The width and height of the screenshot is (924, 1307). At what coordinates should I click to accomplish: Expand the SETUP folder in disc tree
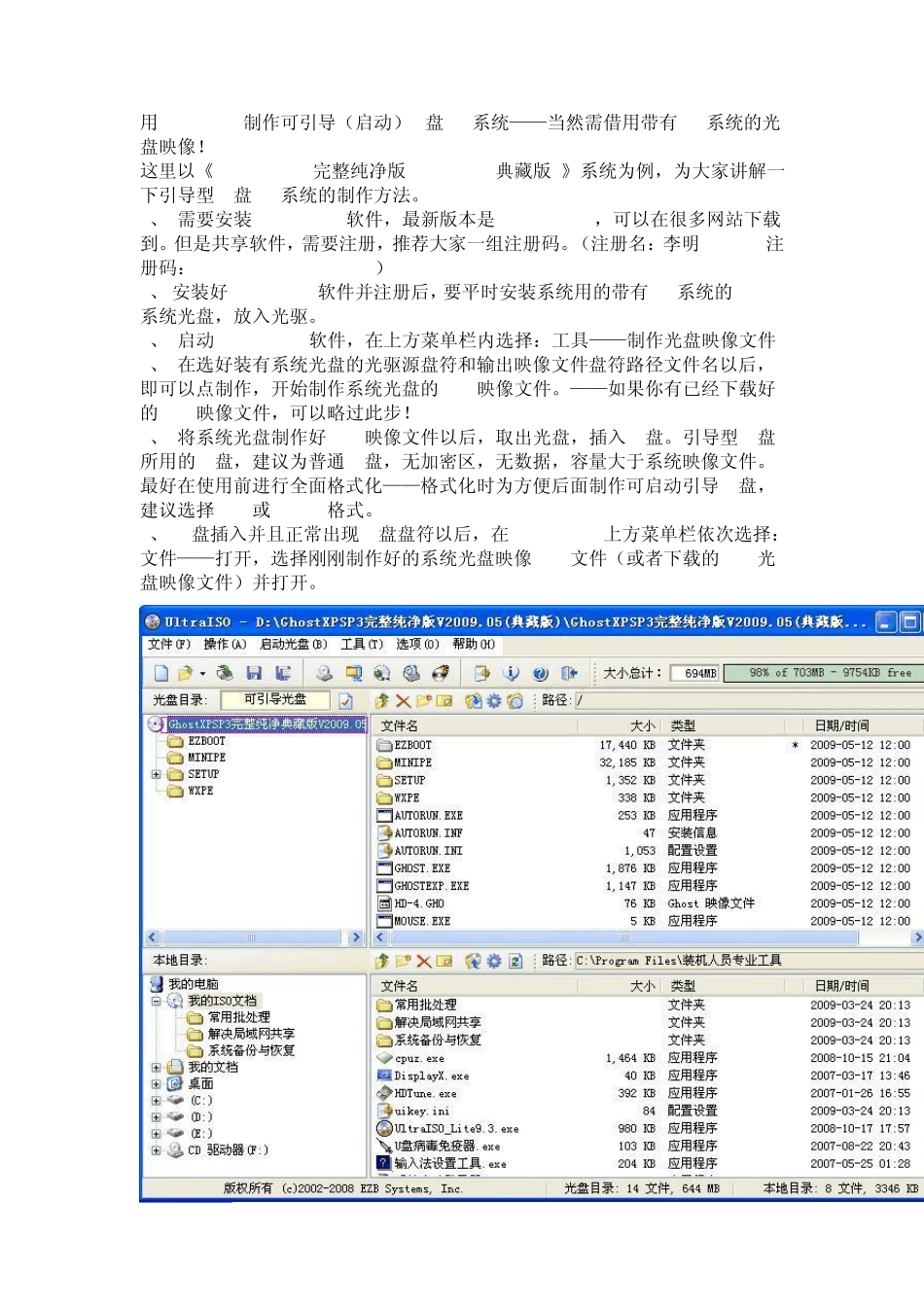tap(156, 774)
